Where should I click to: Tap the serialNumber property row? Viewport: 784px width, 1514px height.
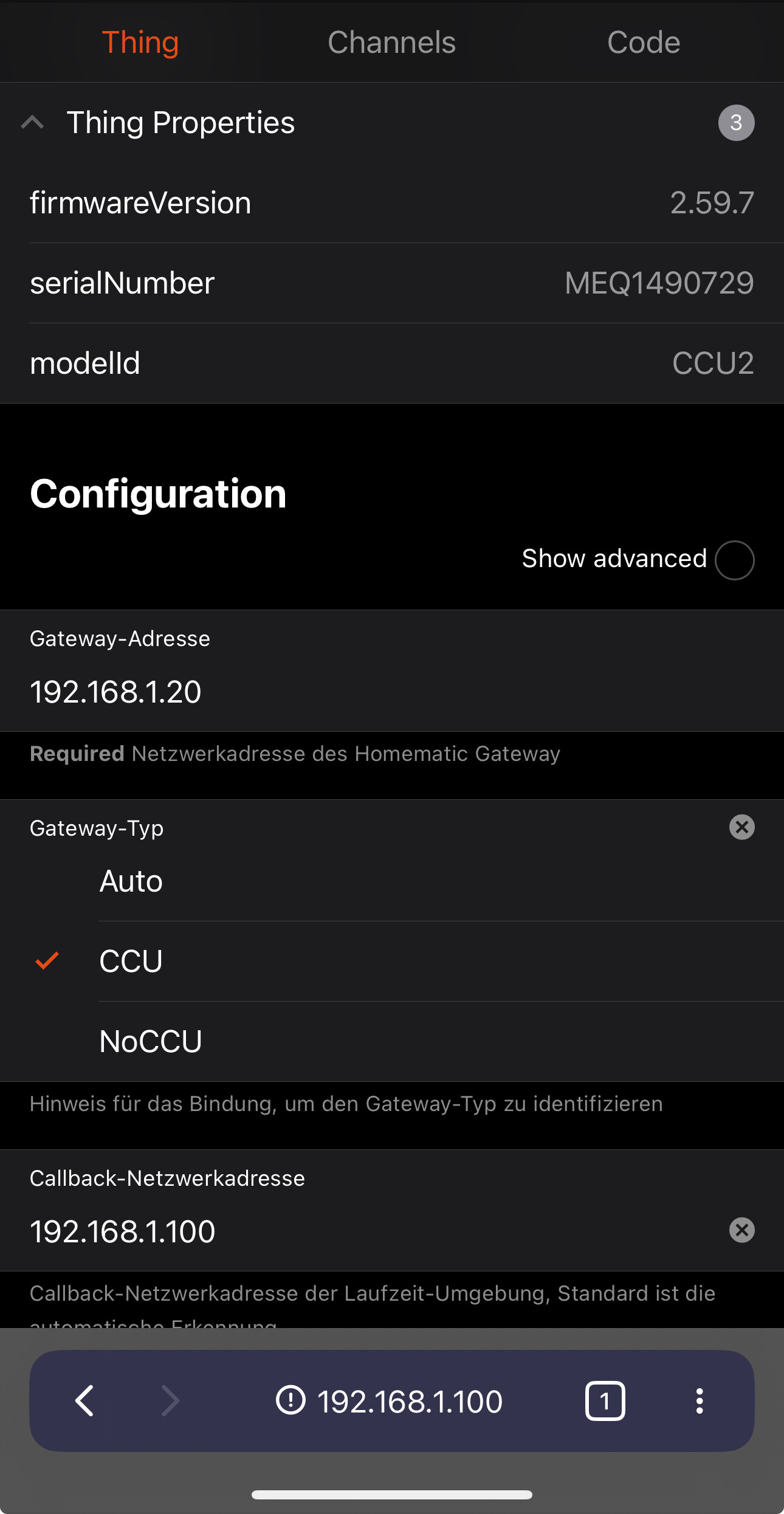click(391, 283)
